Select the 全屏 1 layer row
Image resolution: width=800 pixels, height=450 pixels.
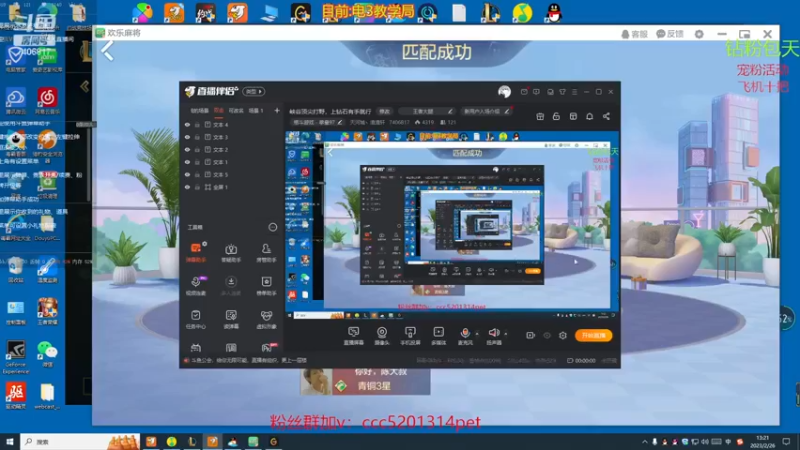click(232, 187)
